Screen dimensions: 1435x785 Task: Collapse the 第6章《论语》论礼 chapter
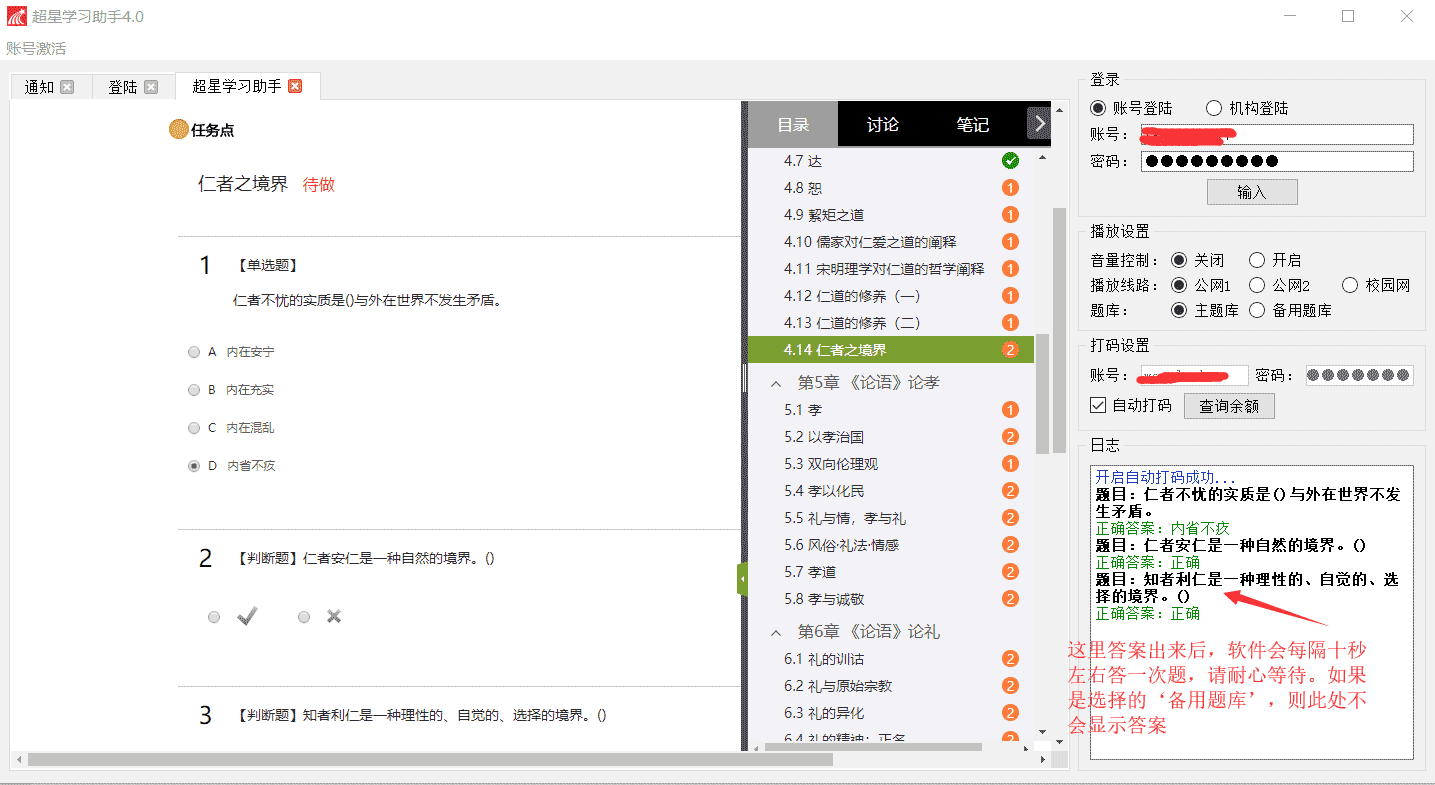(775, 633)
